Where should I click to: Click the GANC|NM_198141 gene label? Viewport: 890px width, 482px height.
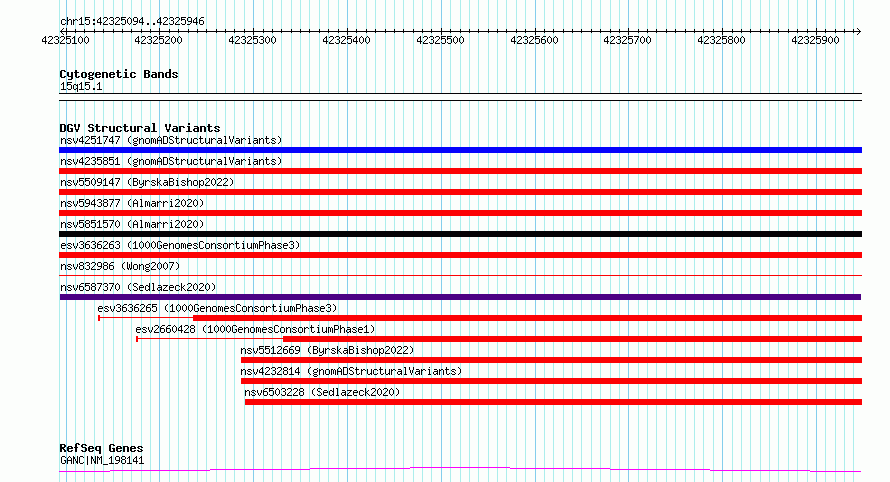click(102, 460)
